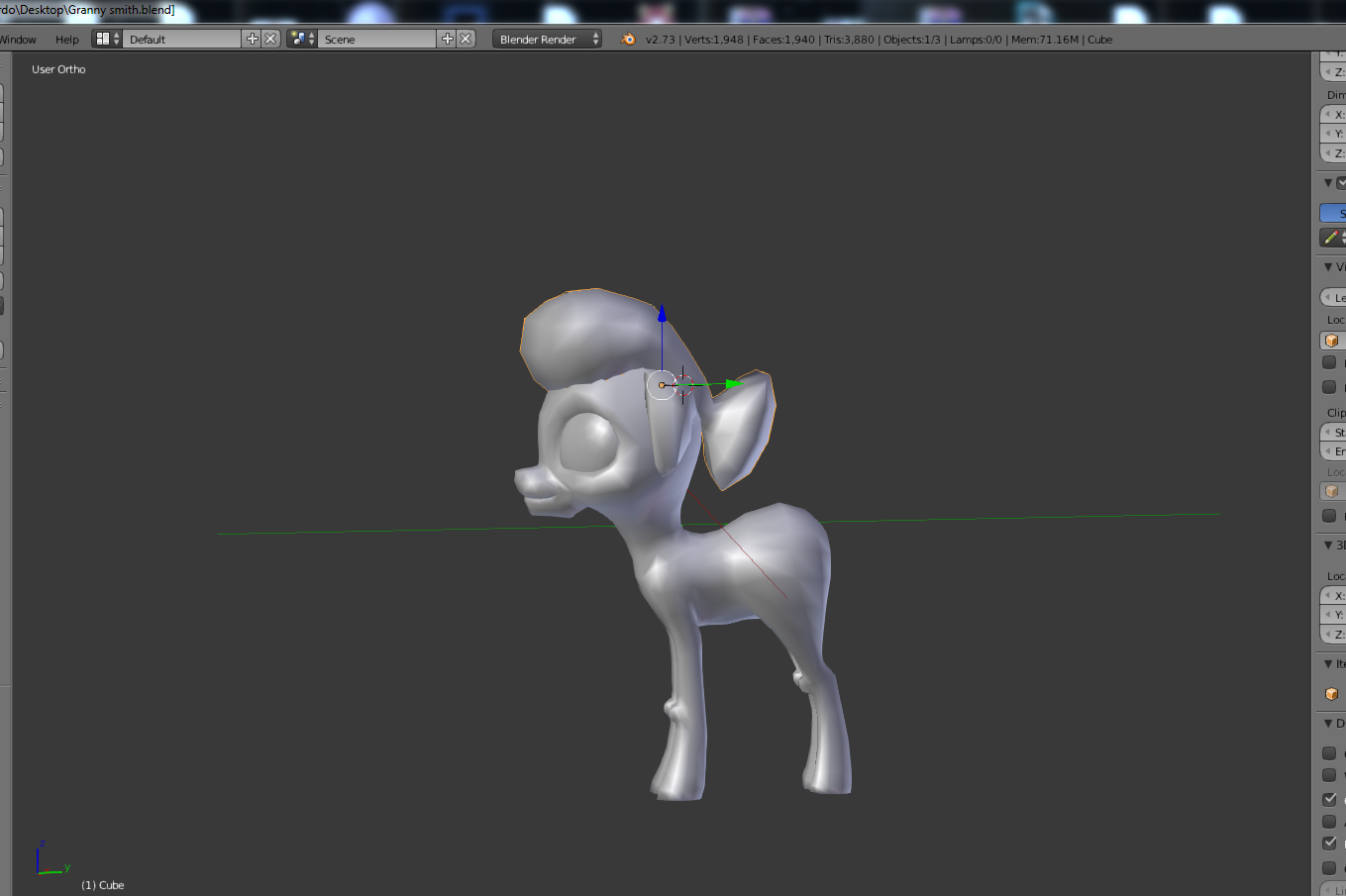This screenshot has height=896, width=1346.
Task: Click the Objects:1/3 statistic
Action: (x=912, y=40)
